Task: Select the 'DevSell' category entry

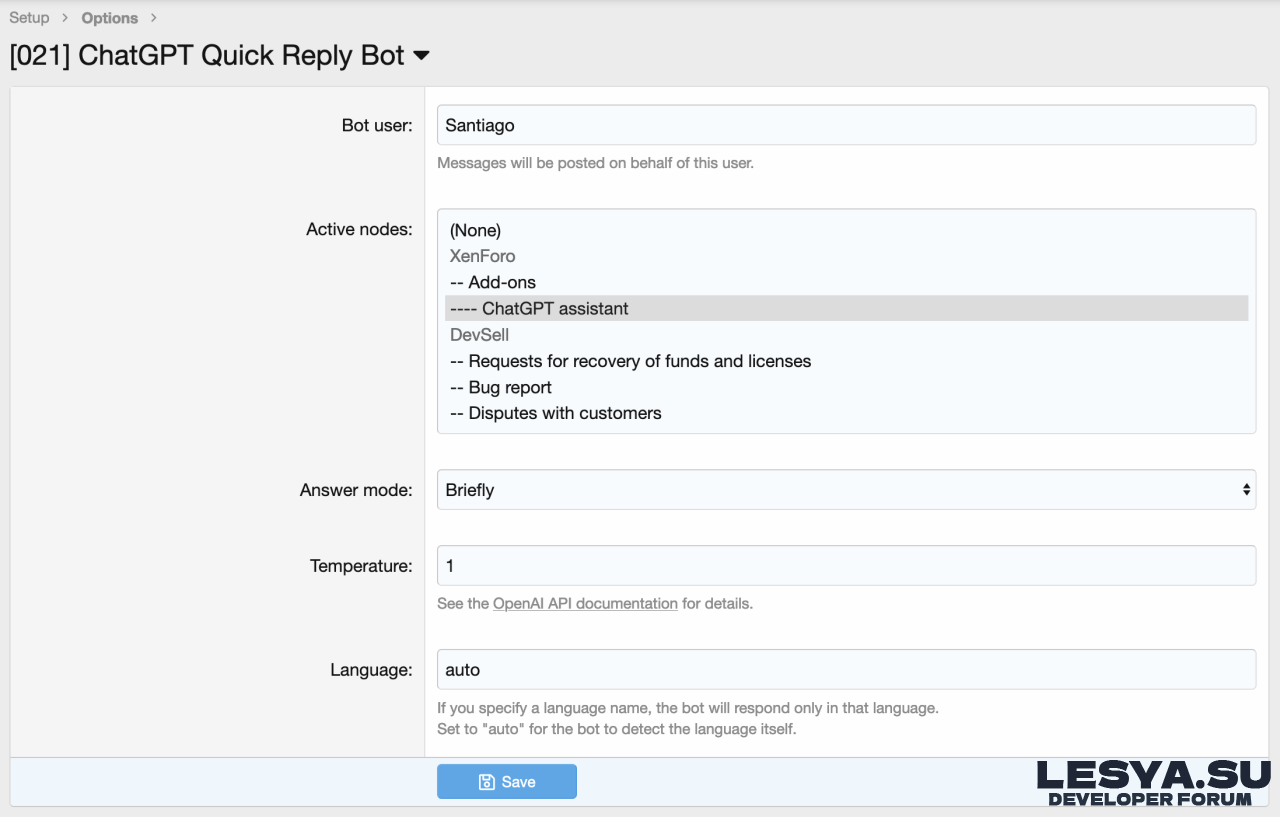Action: click(x=479, y=334)
